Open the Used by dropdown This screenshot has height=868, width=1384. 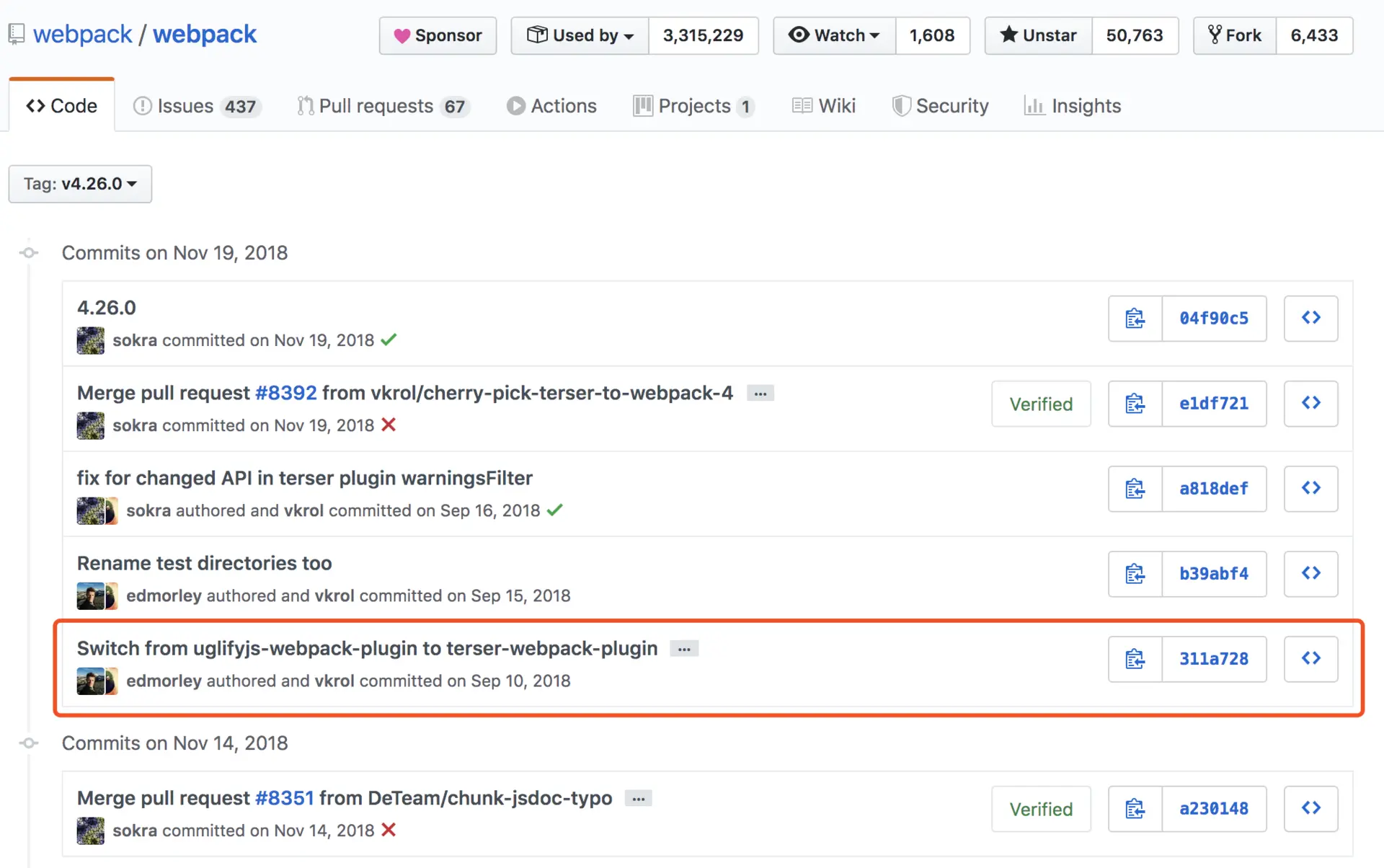(x=580, y=35)
